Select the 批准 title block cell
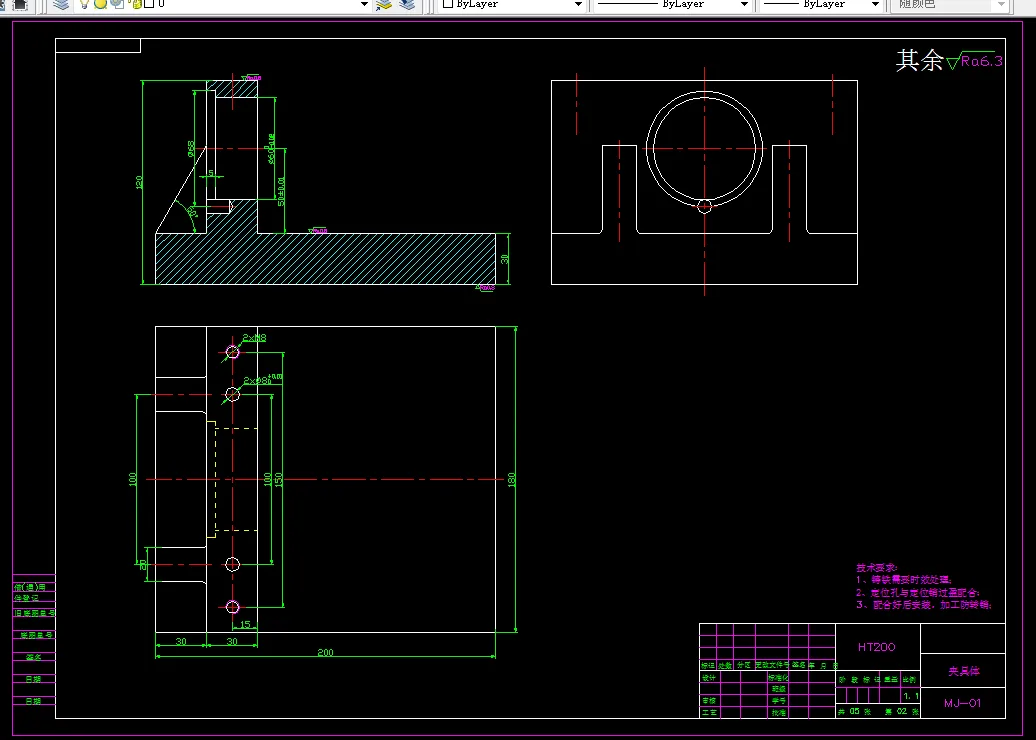Screen dimensions: 1036x740 click(778, 712)
